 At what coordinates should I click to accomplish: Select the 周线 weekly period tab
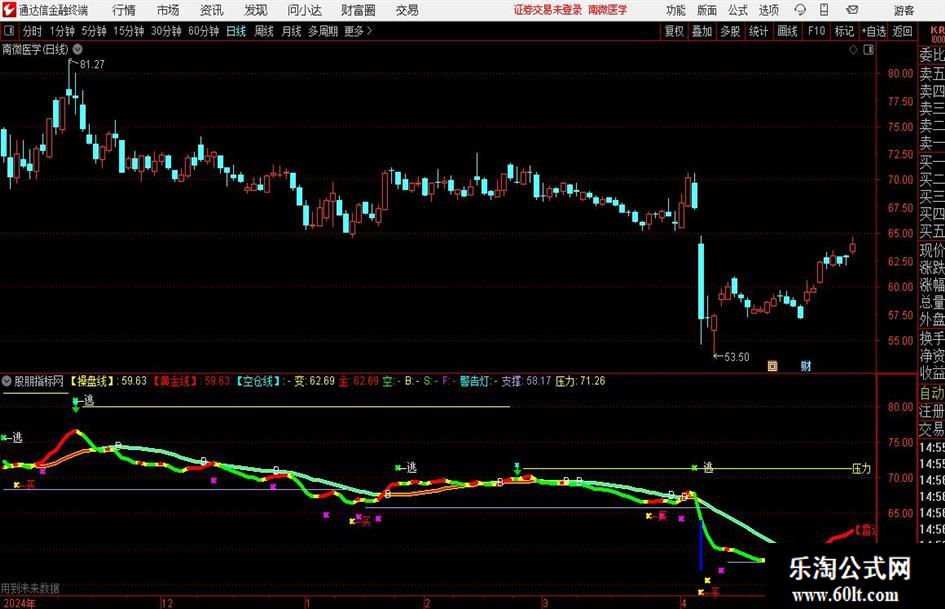264,31
